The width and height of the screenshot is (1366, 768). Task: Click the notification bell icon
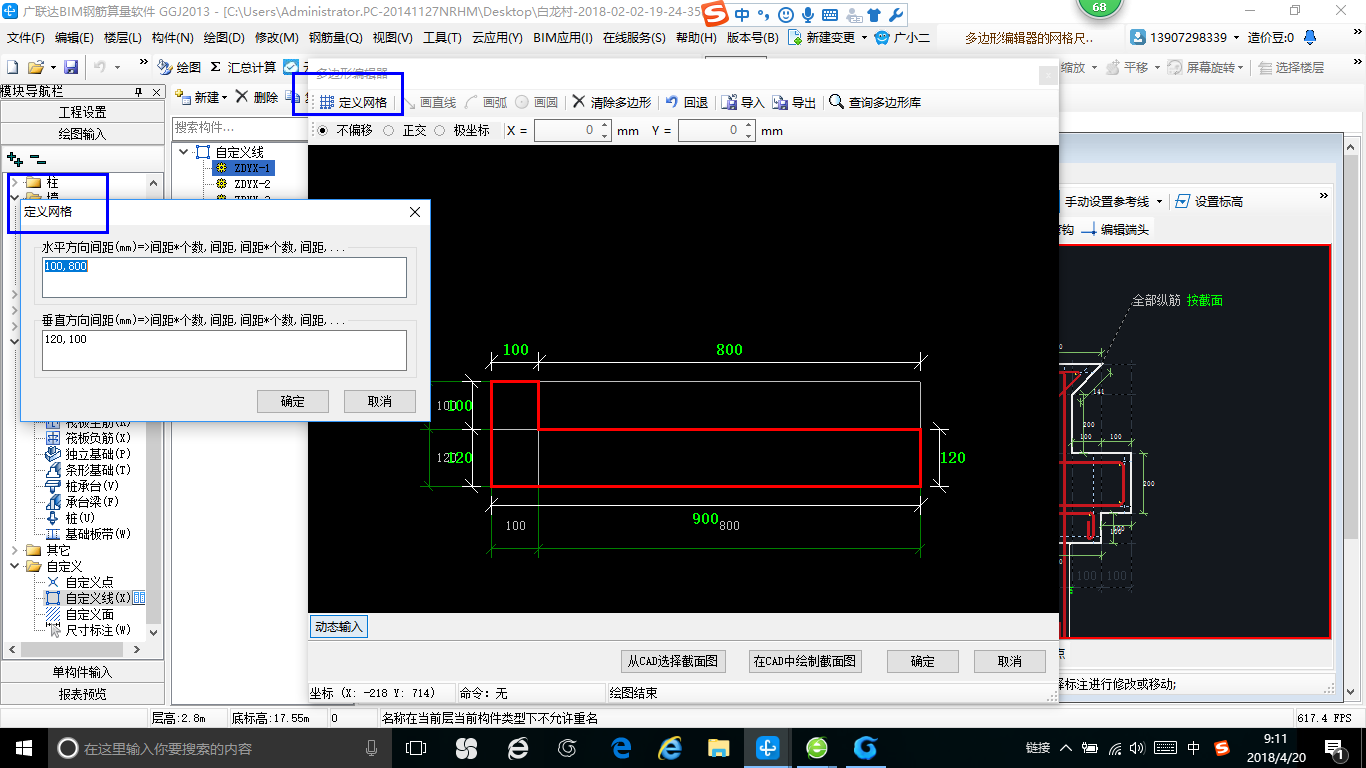(1308, 37)
